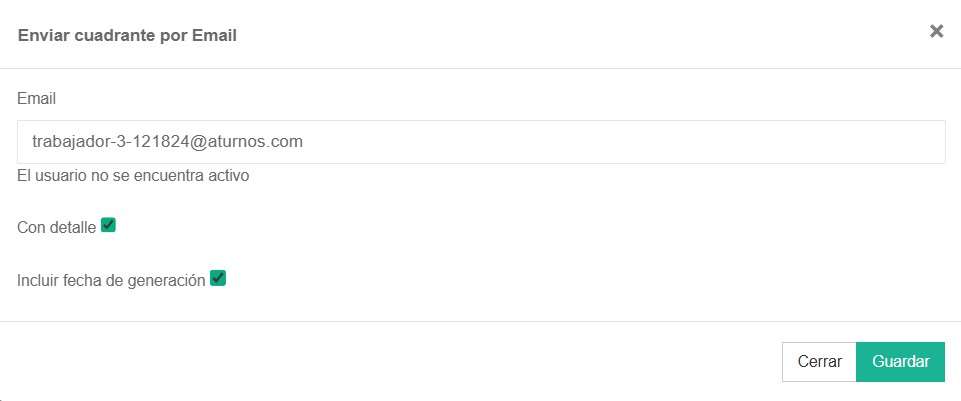The image size is (961, 401).
Task: Turn off the detail option green checkmark
Action: coord(109,225)
